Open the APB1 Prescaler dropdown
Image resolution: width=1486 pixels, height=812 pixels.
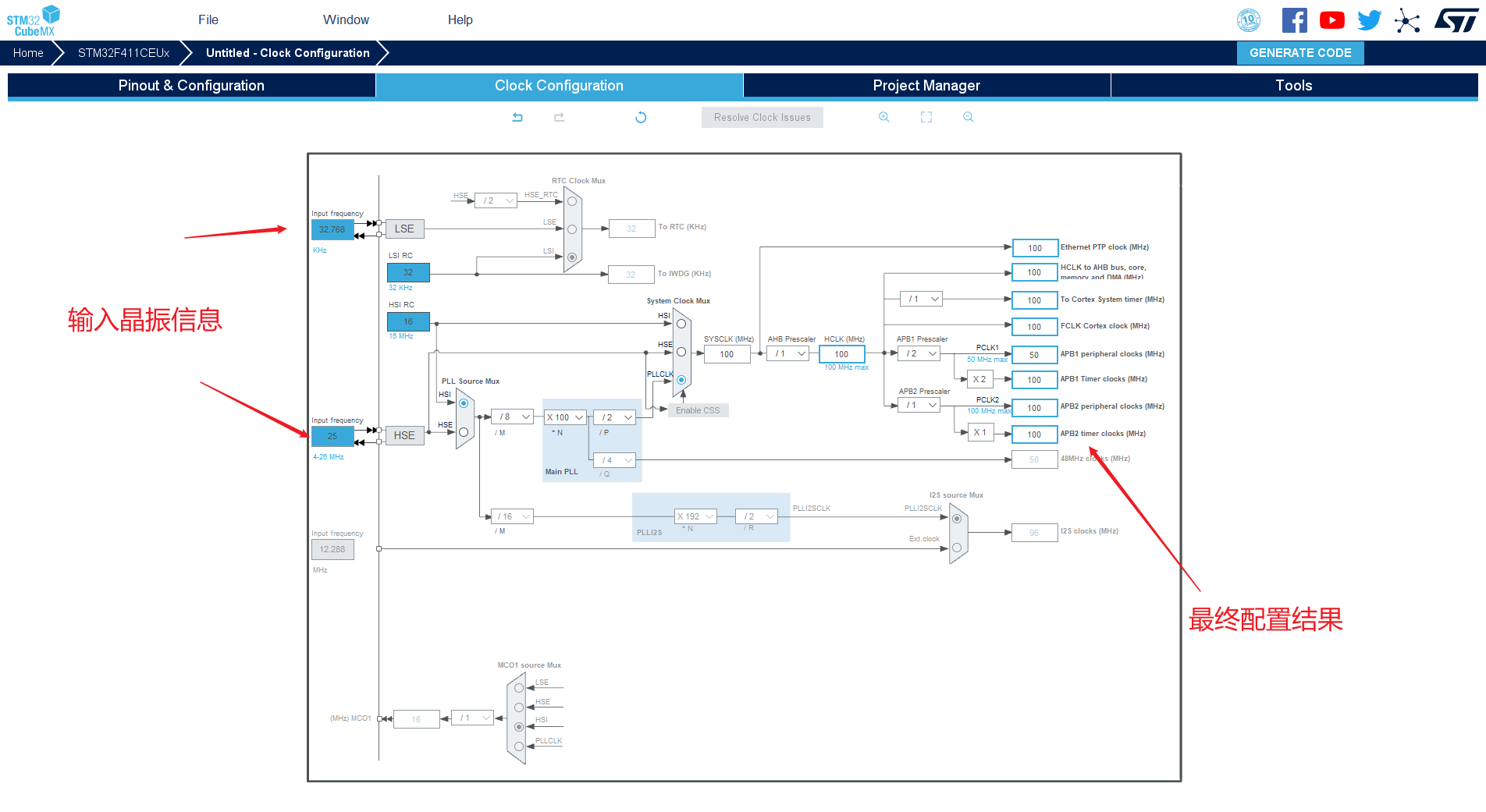(919, 353)
